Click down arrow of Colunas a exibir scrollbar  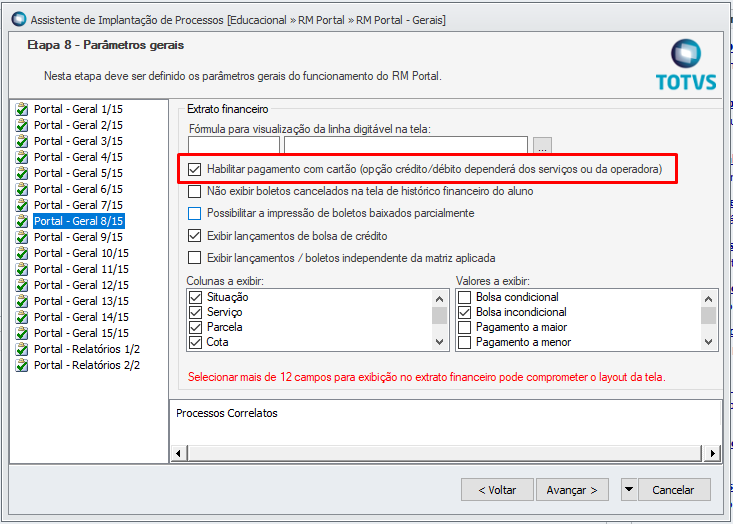coord(439,342)
